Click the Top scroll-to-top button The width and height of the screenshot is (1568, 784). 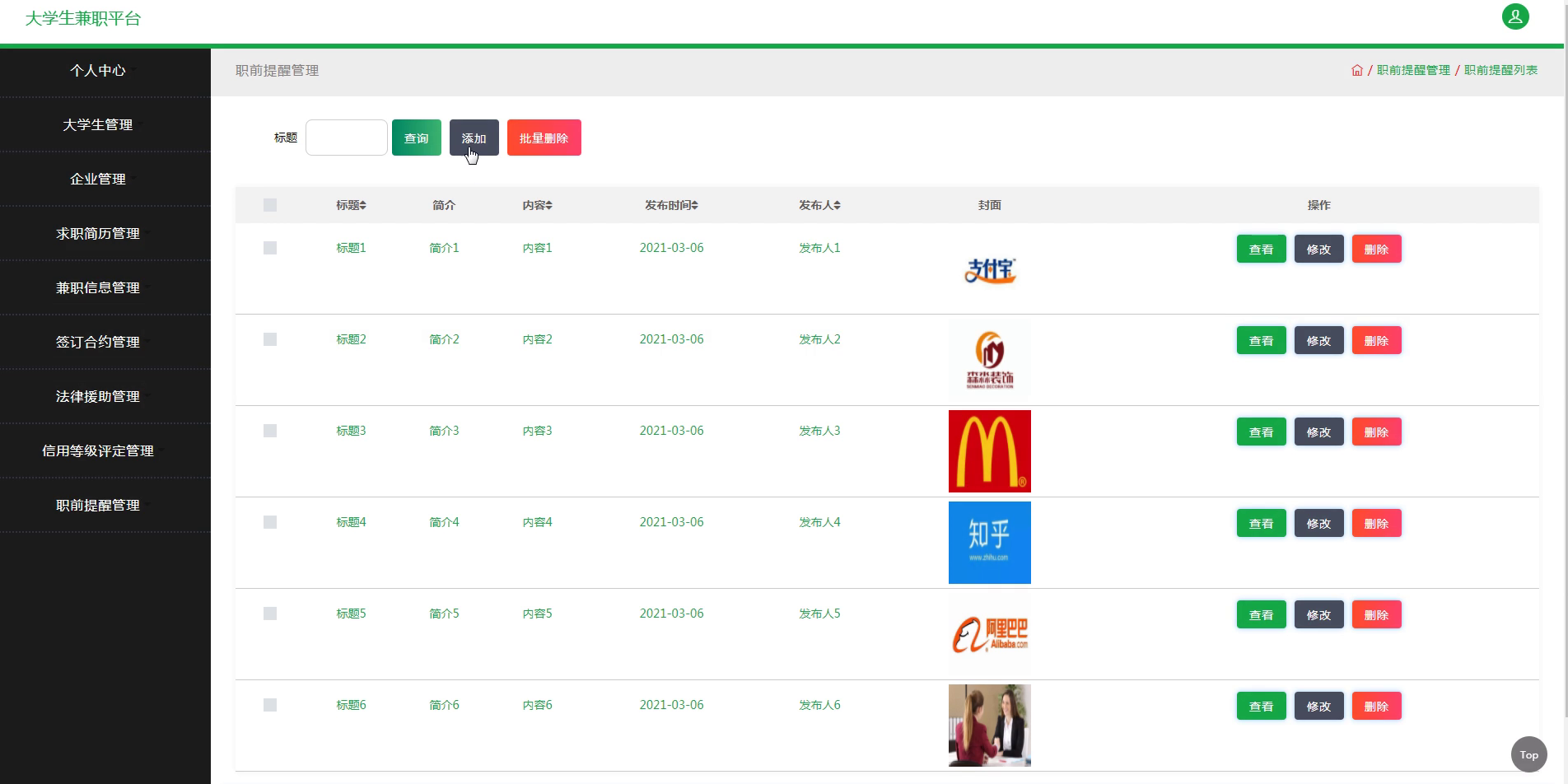point(1529,754)
